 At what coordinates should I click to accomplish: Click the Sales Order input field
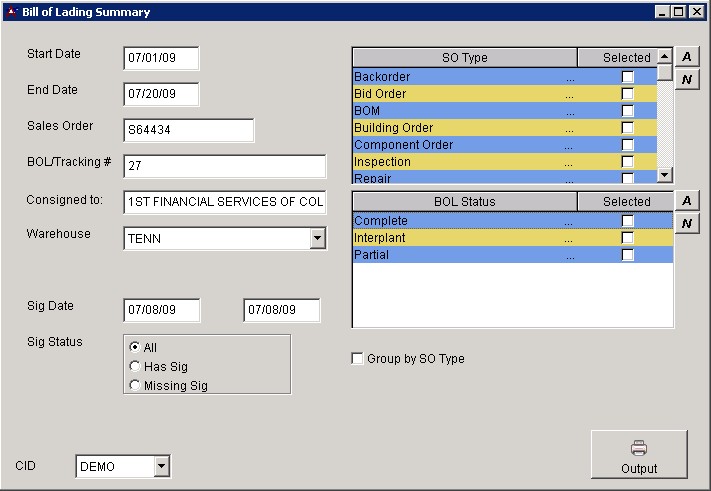pyautogui.click(x=188, y=130)
